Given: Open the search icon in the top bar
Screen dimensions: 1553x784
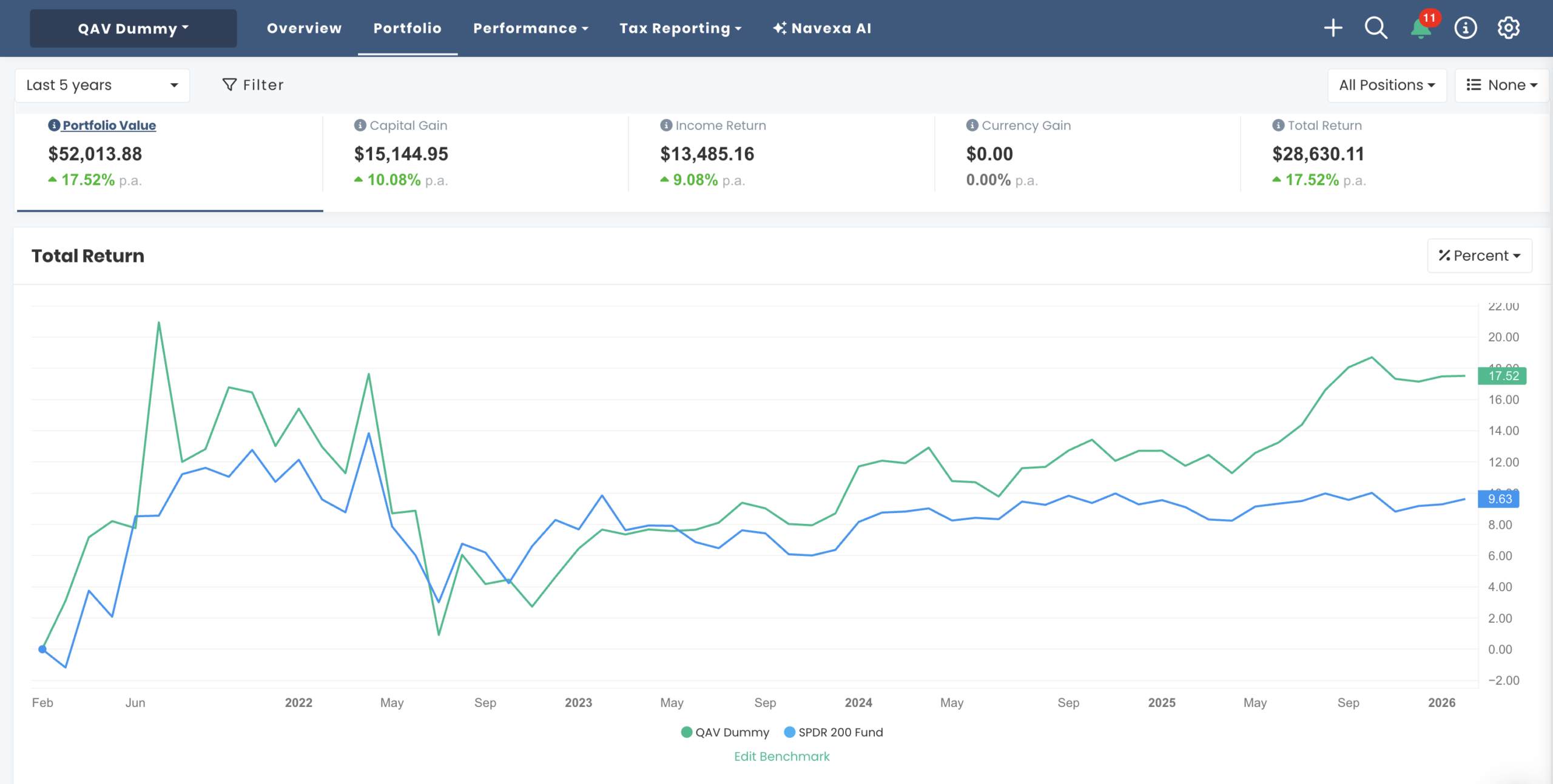Looking at the screenshot, I should [x=1376, y=28].
